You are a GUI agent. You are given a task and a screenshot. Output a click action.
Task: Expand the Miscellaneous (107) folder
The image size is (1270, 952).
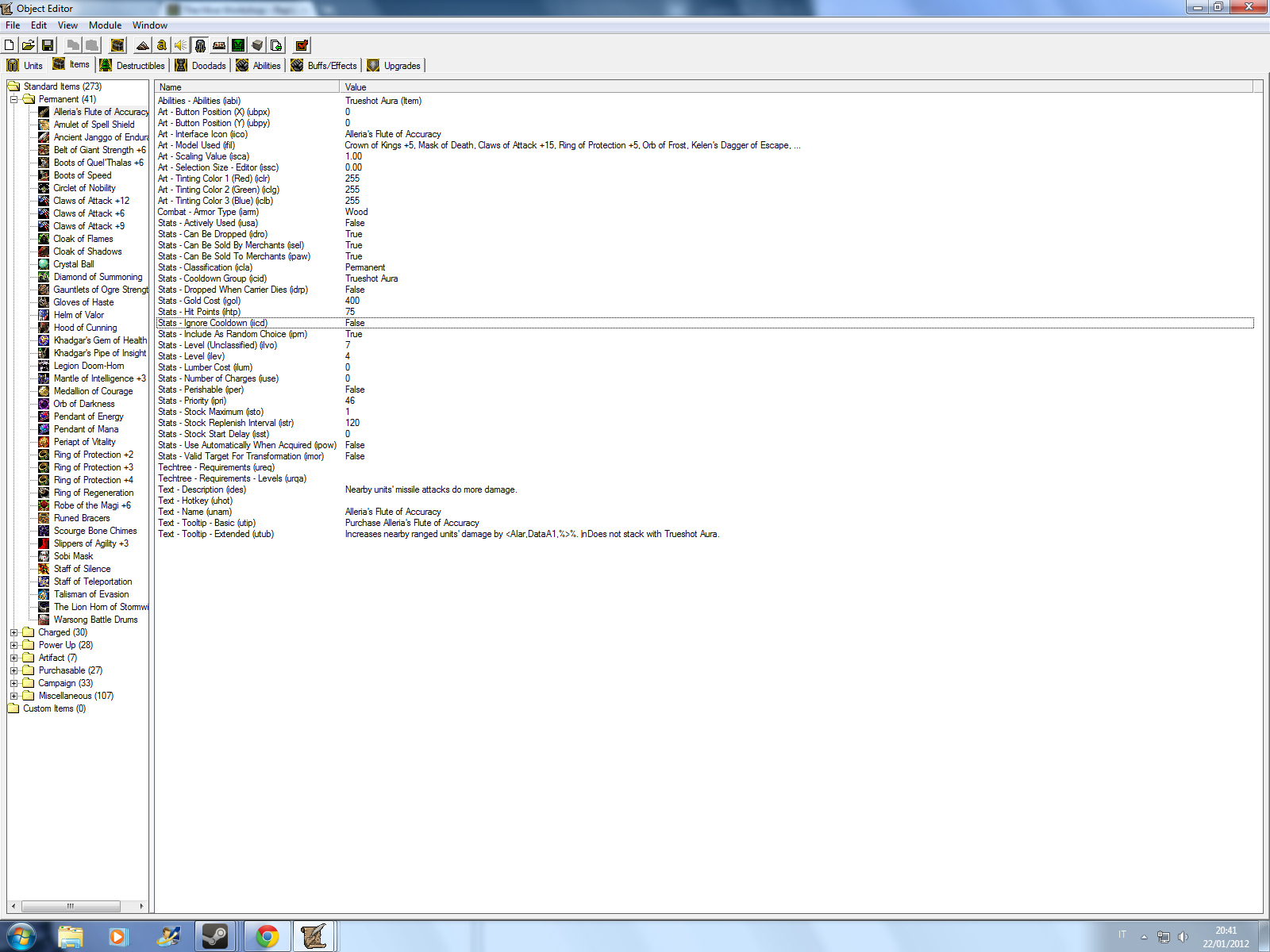point(13,696)
